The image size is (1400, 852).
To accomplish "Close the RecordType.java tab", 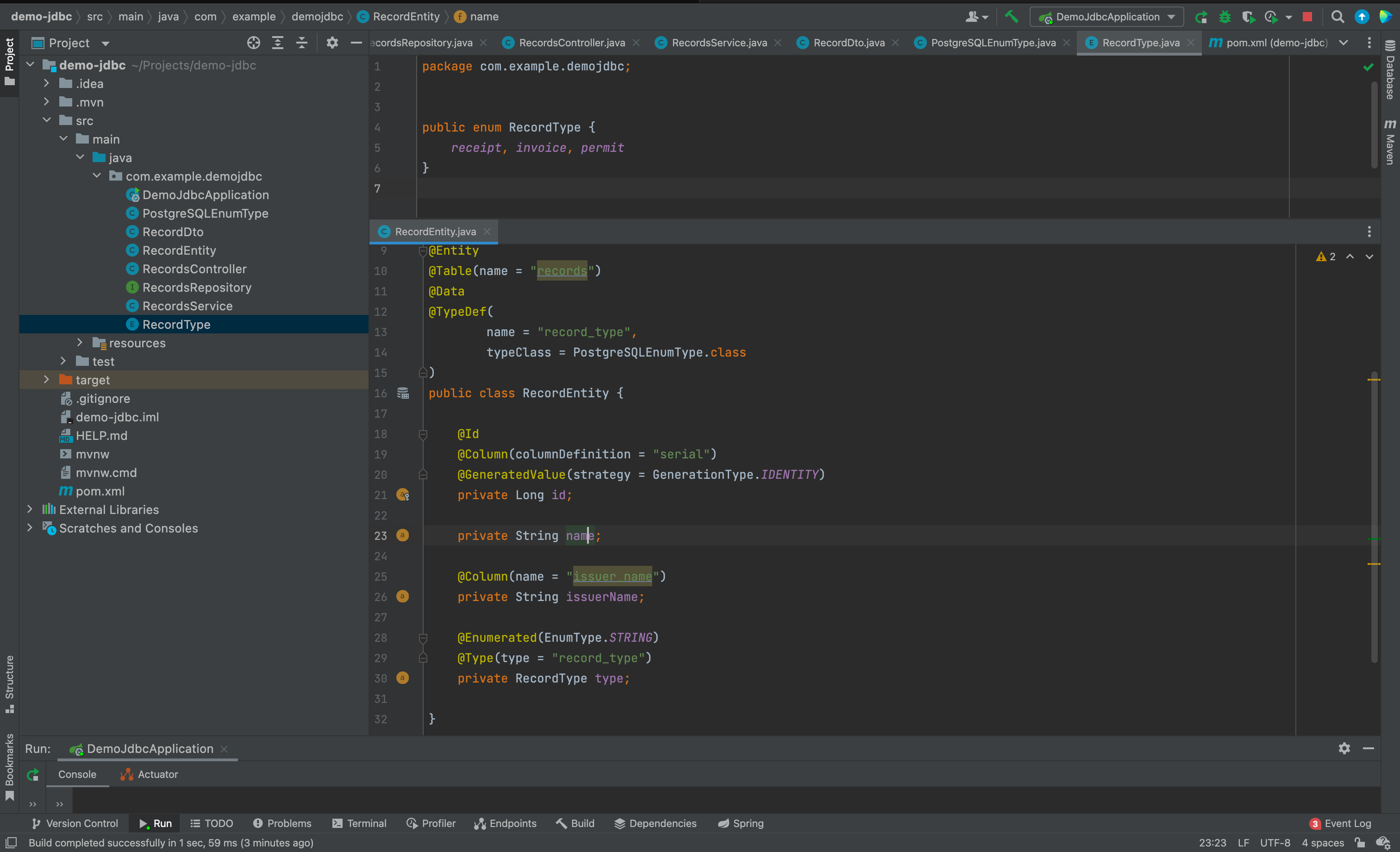I will point(1190,43).
